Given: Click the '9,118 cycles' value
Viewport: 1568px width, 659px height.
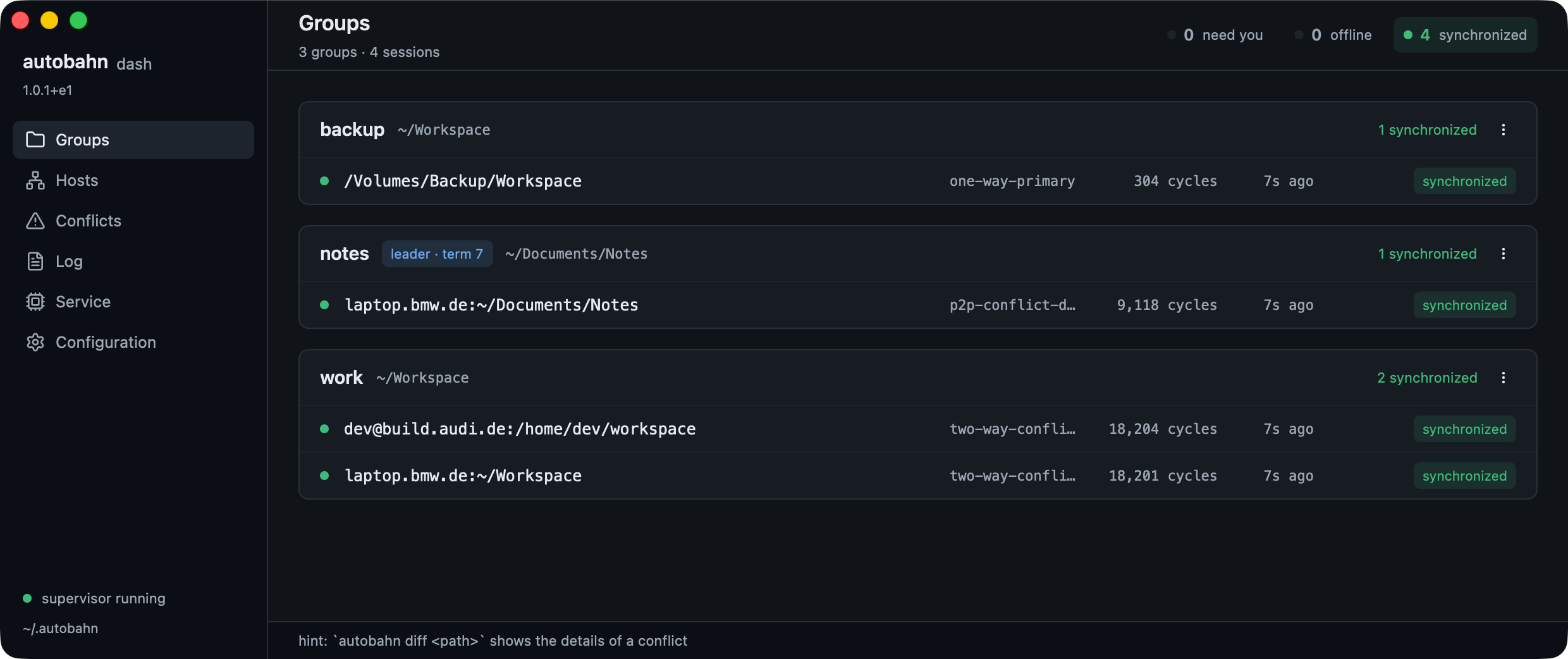Looking at the screenshot, I should tap(1167, 305).
